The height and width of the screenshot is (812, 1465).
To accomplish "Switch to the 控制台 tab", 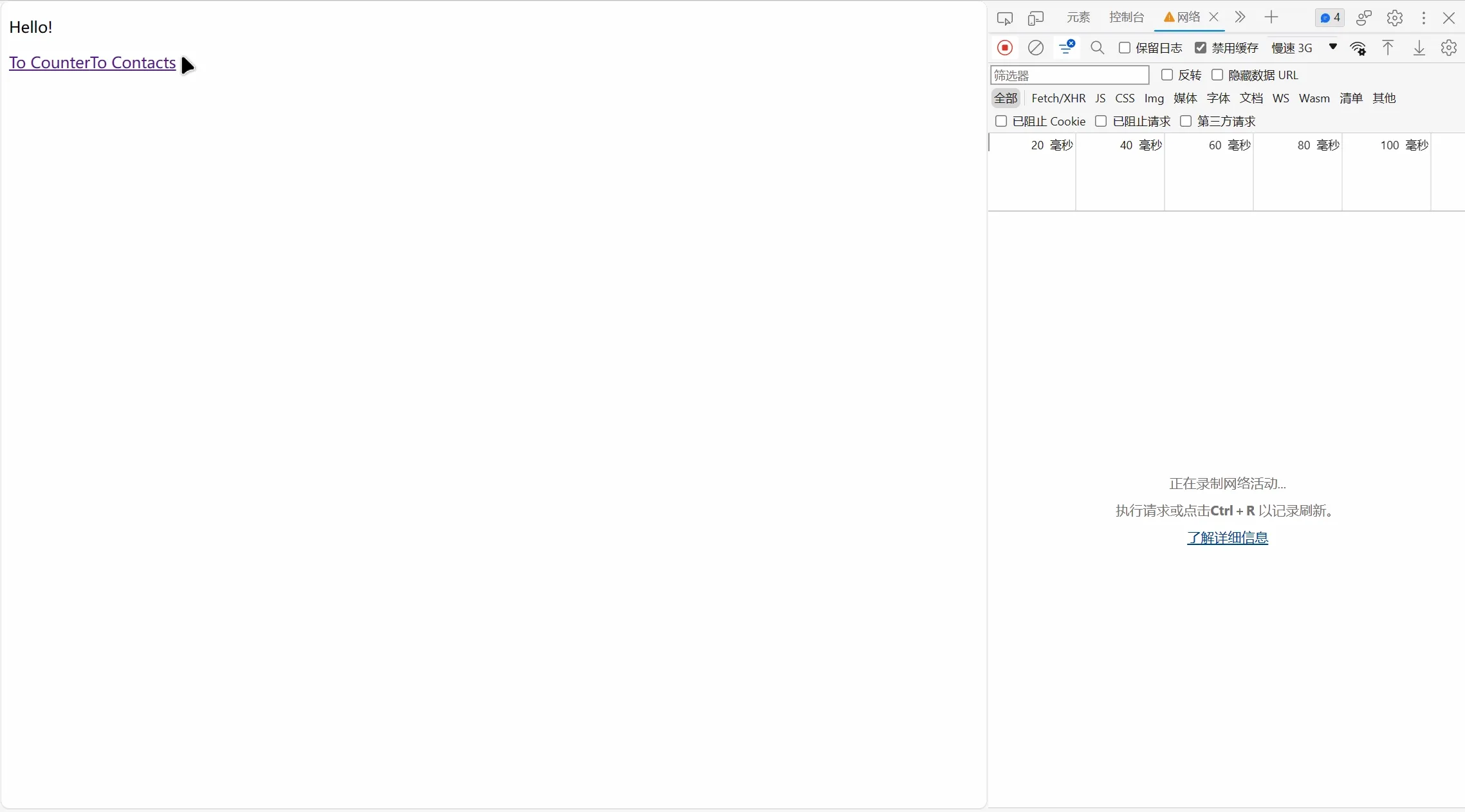I will click(1126, 17).
